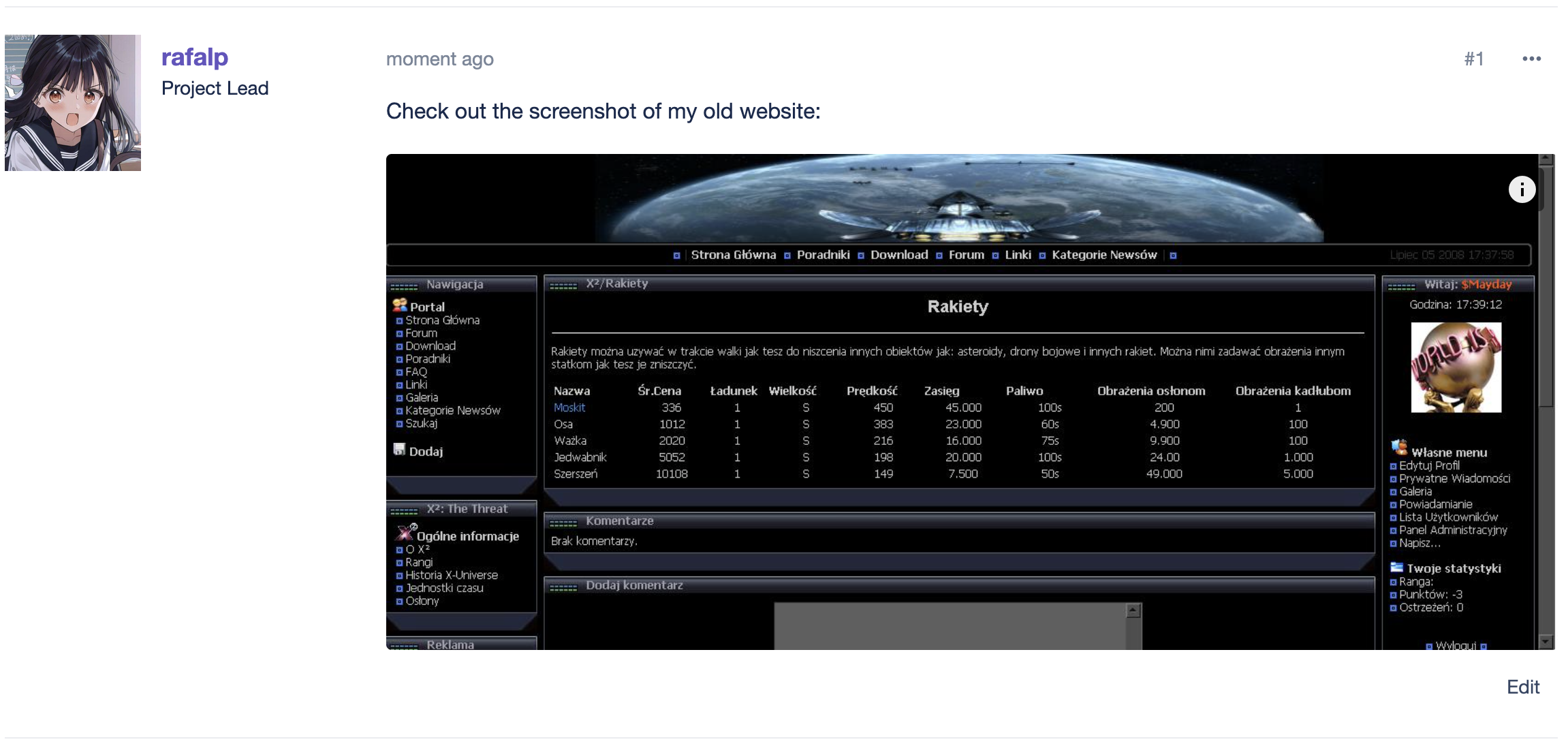Click the image scrollbar down arrow
Image resolution: width=1568 pixels, height=744 pixels.
1546,642
